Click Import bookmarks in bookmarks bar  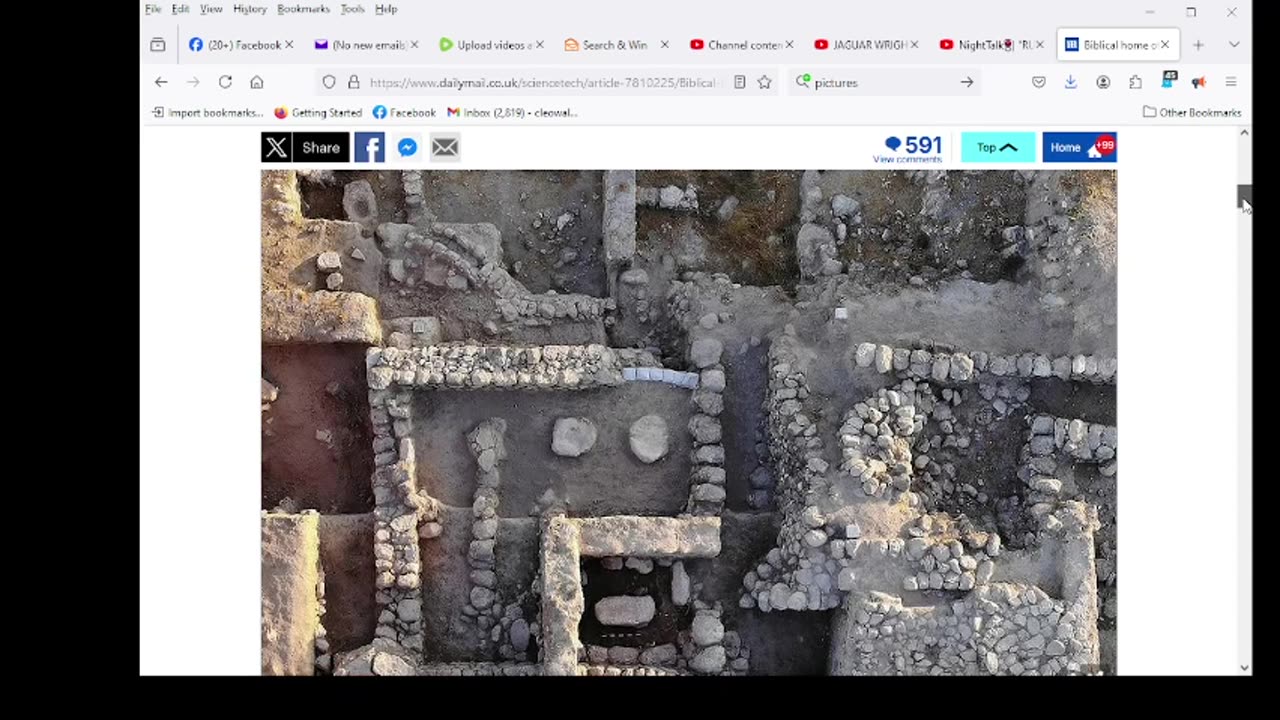click(x=207, y=112)
